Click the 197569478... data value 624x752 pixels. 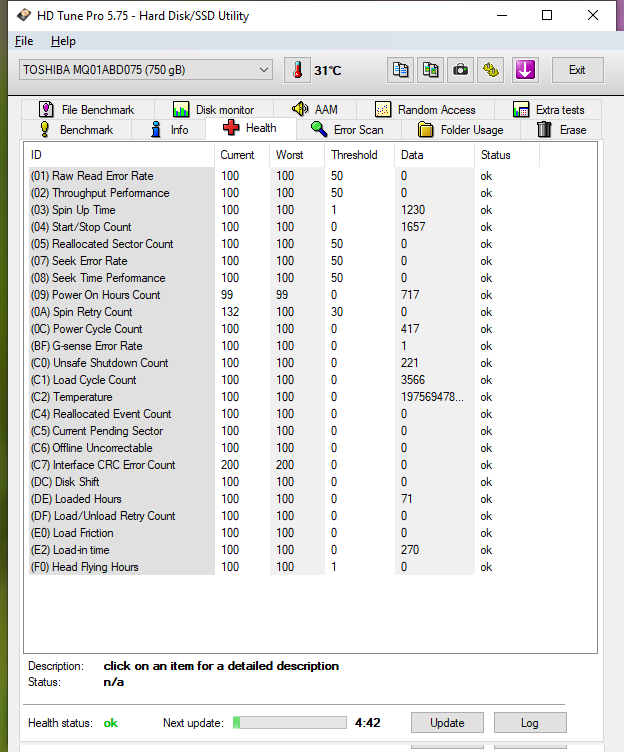[432, 397]
